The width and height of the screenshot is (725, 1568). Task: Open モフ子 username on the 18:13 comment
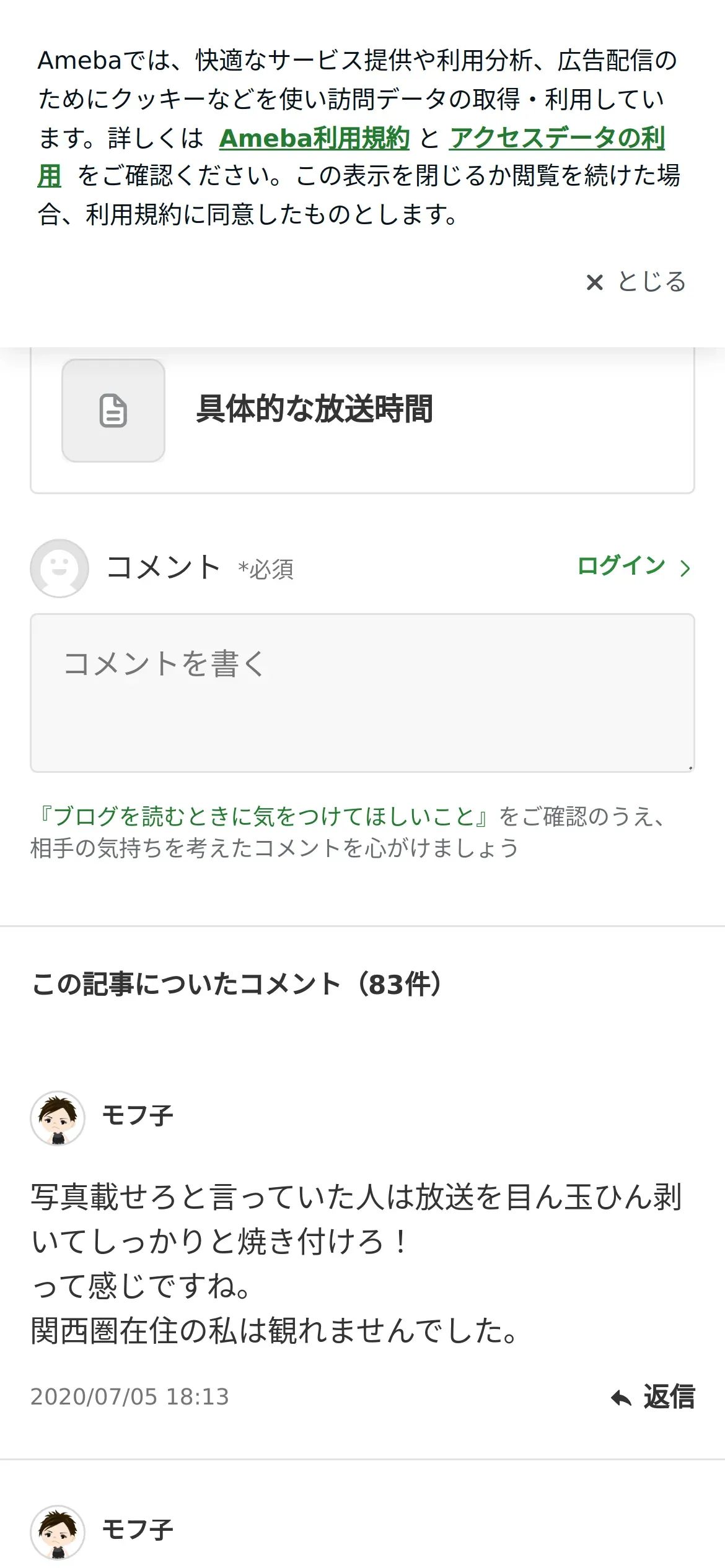tap(138, 1116)
